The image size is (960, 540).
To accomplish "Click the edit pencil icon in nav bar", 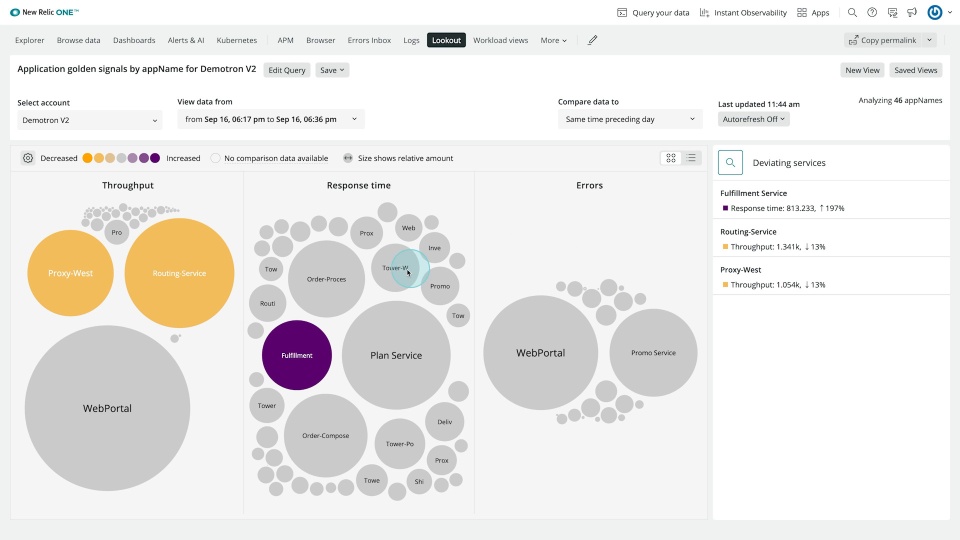I will point(592,40).
